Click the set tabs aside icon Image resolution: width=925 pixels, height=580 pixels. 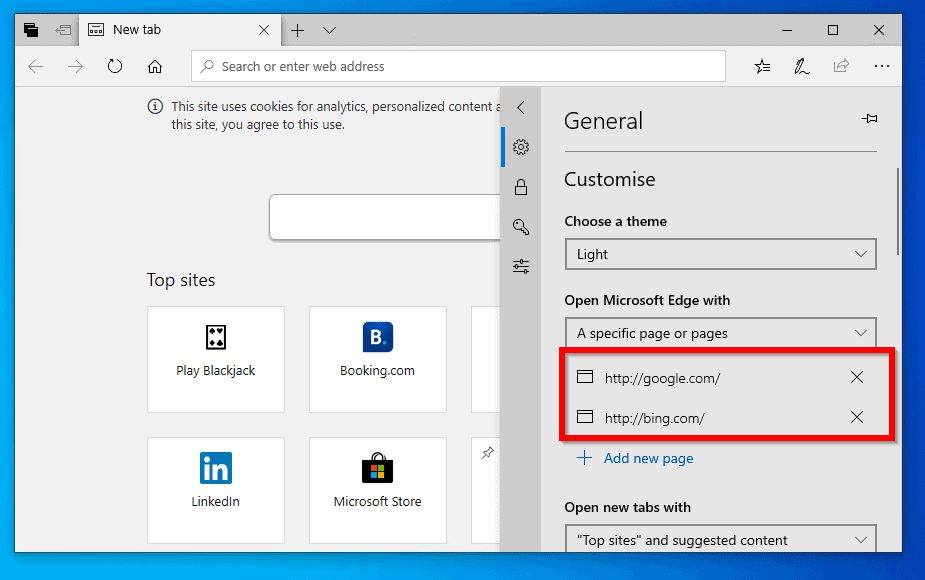click(63, 30)
